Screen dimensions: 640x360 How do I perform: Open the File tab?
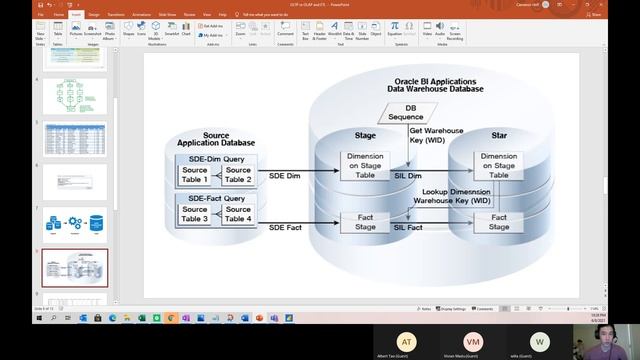(x=40, y=15)
